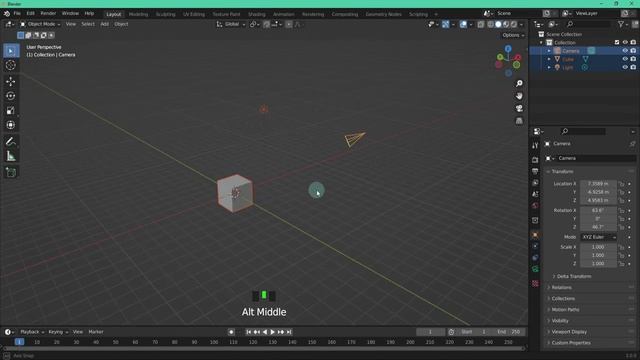
Task: Expand the Relations panel
Action: pyautogui.click(x=562, y=288)
